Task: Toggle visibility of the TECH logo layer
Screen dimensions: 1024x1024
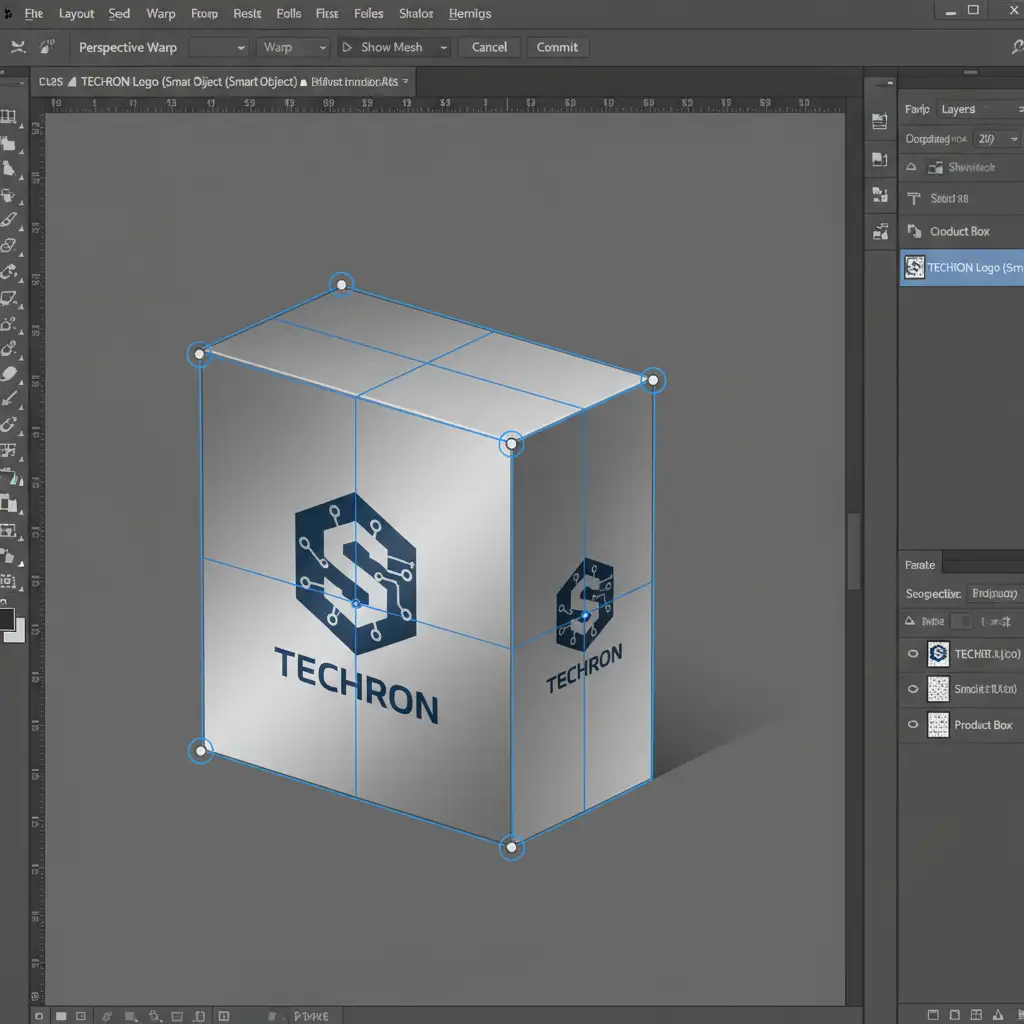Action: coord(912,655)
